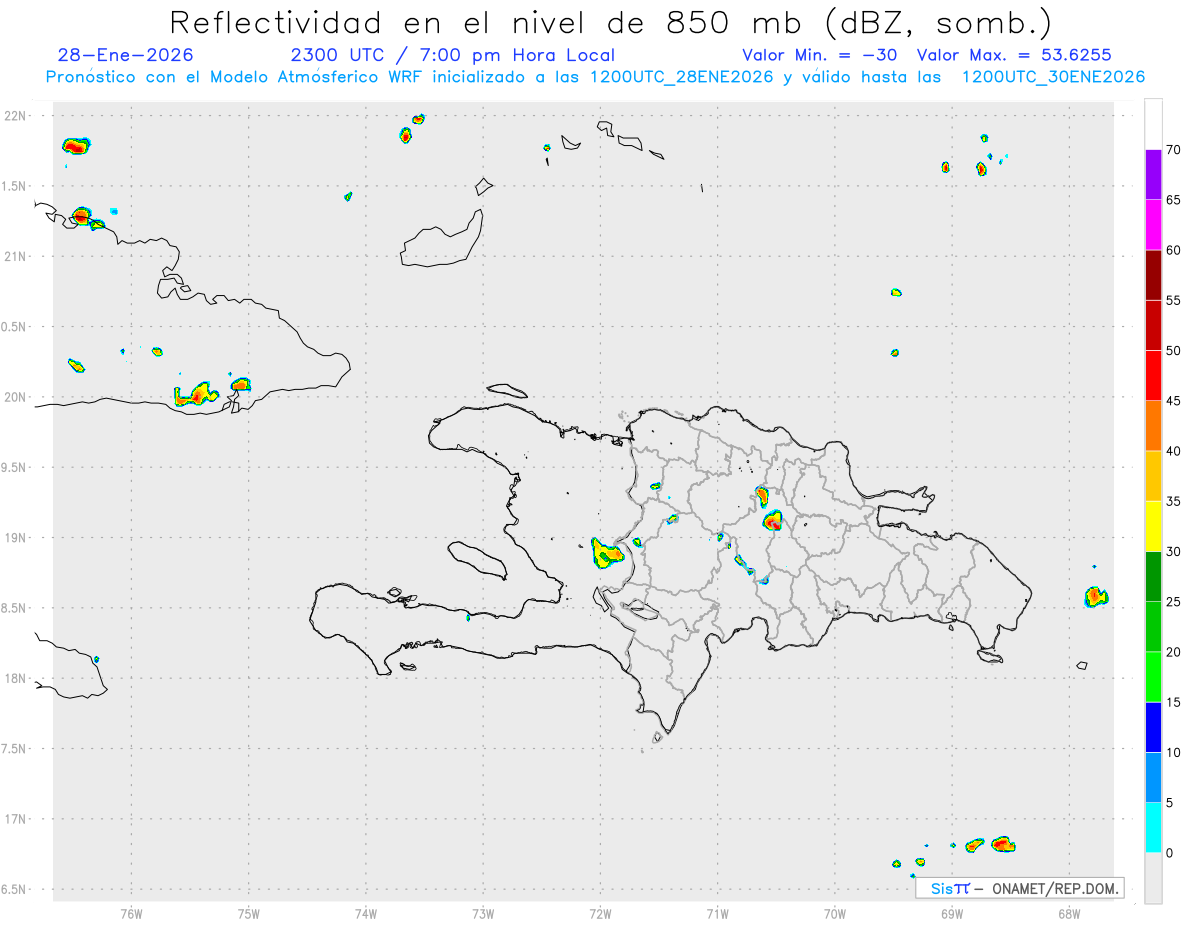
Task: Click the longitude axis label '69W'
Action: coord(951,914)
